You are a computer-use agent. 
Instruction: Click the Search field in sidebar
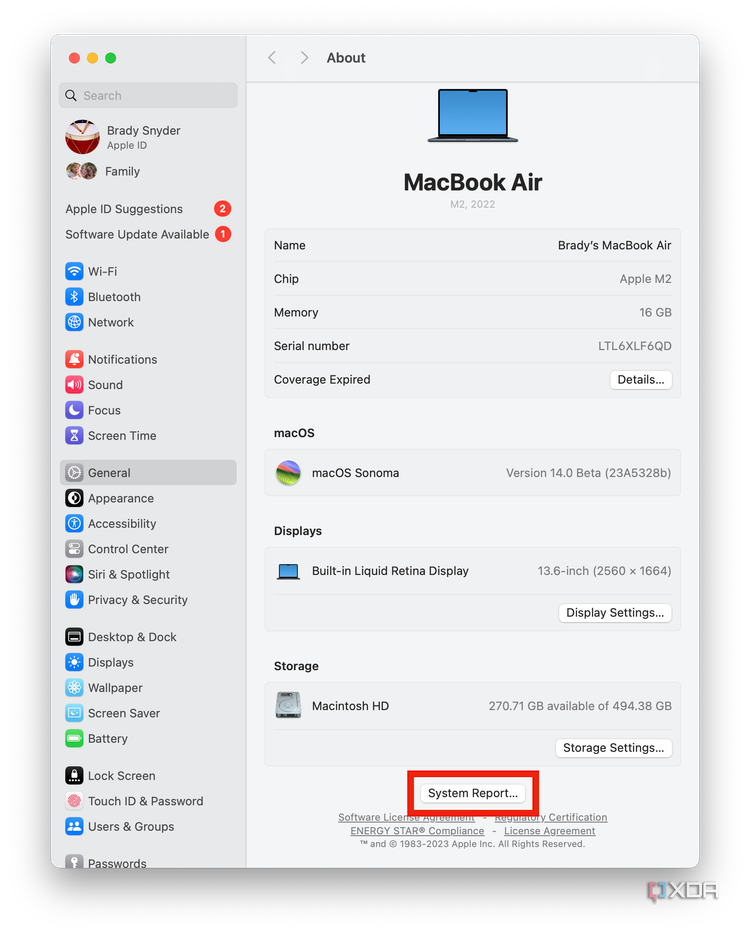148,95
